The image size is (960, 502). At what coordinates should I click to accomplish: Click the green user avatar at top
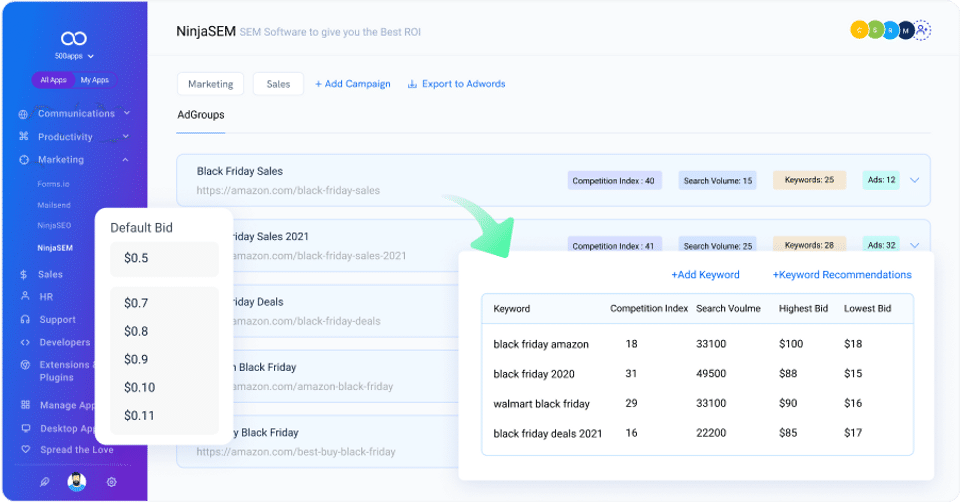pos(875,30)
